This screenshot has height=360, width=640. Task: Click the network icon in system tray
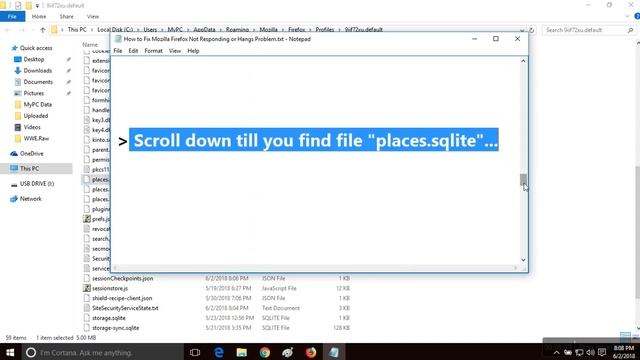pos(579,352)
